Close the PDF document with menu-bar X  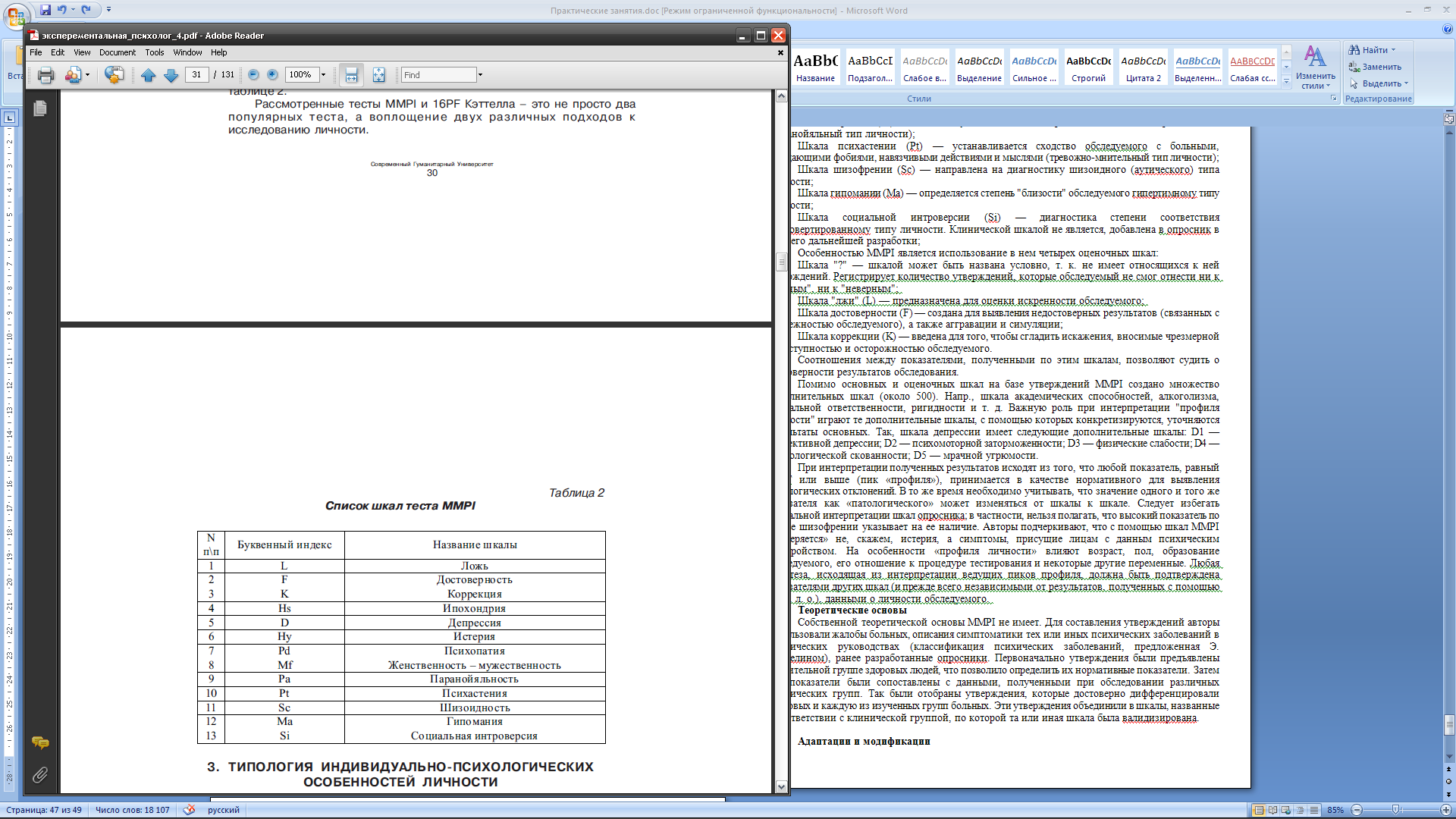pyautogui.click(x=780, y=52)
